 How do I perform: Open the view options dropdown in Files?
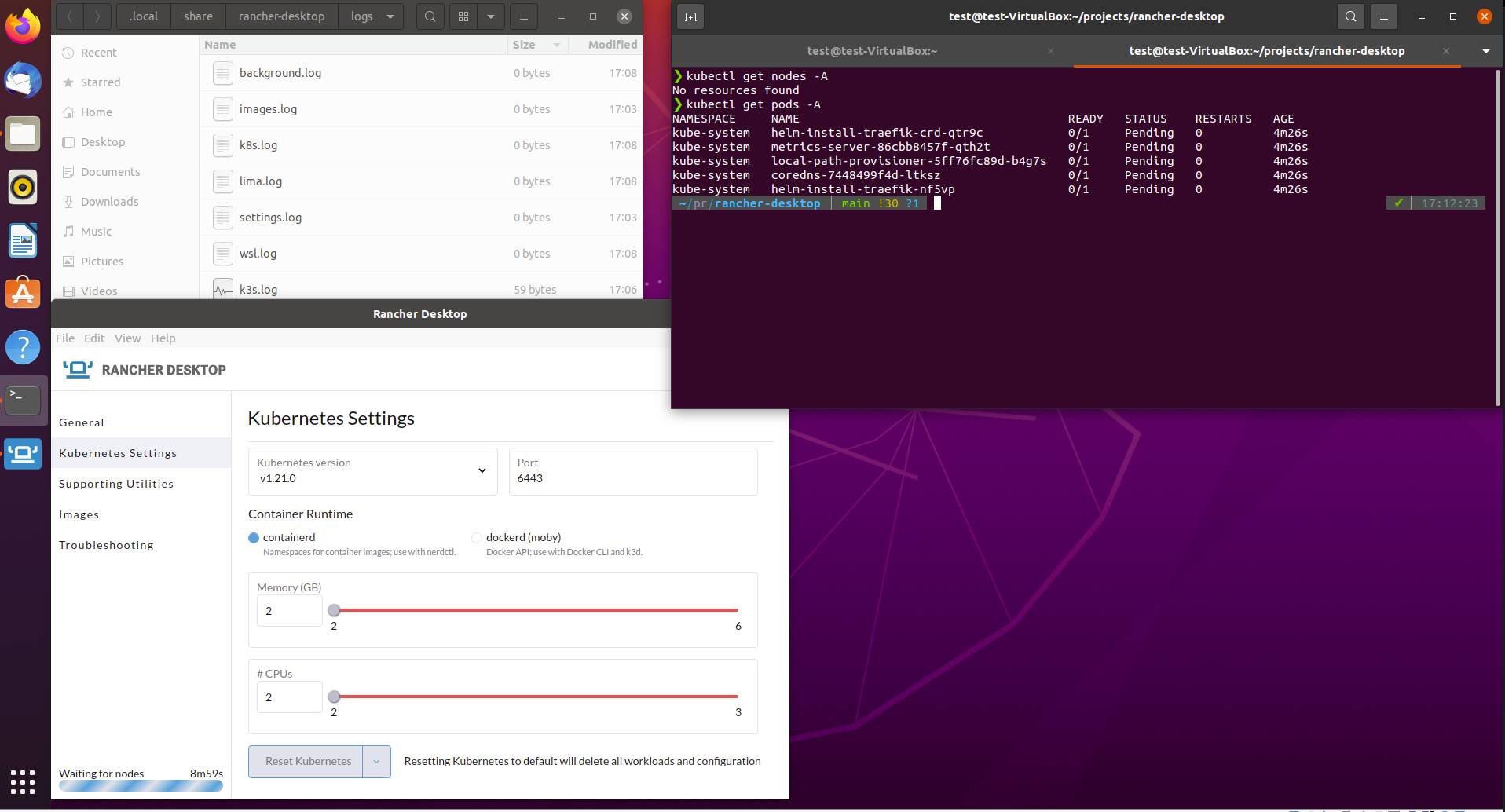coord(491,16)
